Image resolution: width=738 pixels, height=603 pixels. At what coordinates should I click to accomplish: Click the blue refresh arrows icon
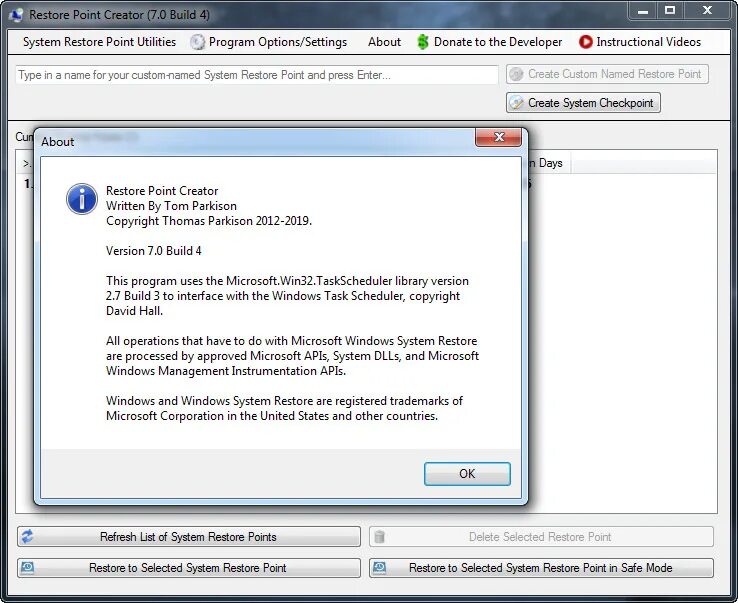[x=27, y=536]
